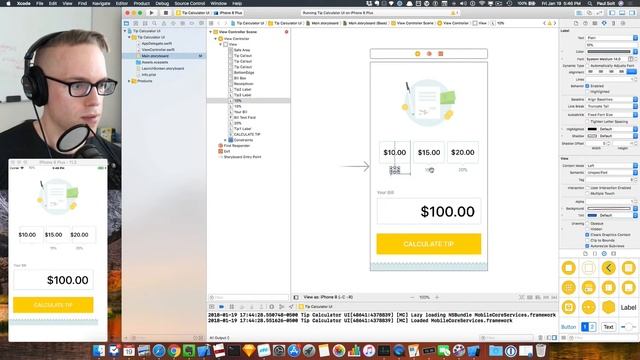The image size is (640, 360).
Task: Click the Tip Calculator UI scheme selector
Action: pyautogui.click(x=194, y=13)
